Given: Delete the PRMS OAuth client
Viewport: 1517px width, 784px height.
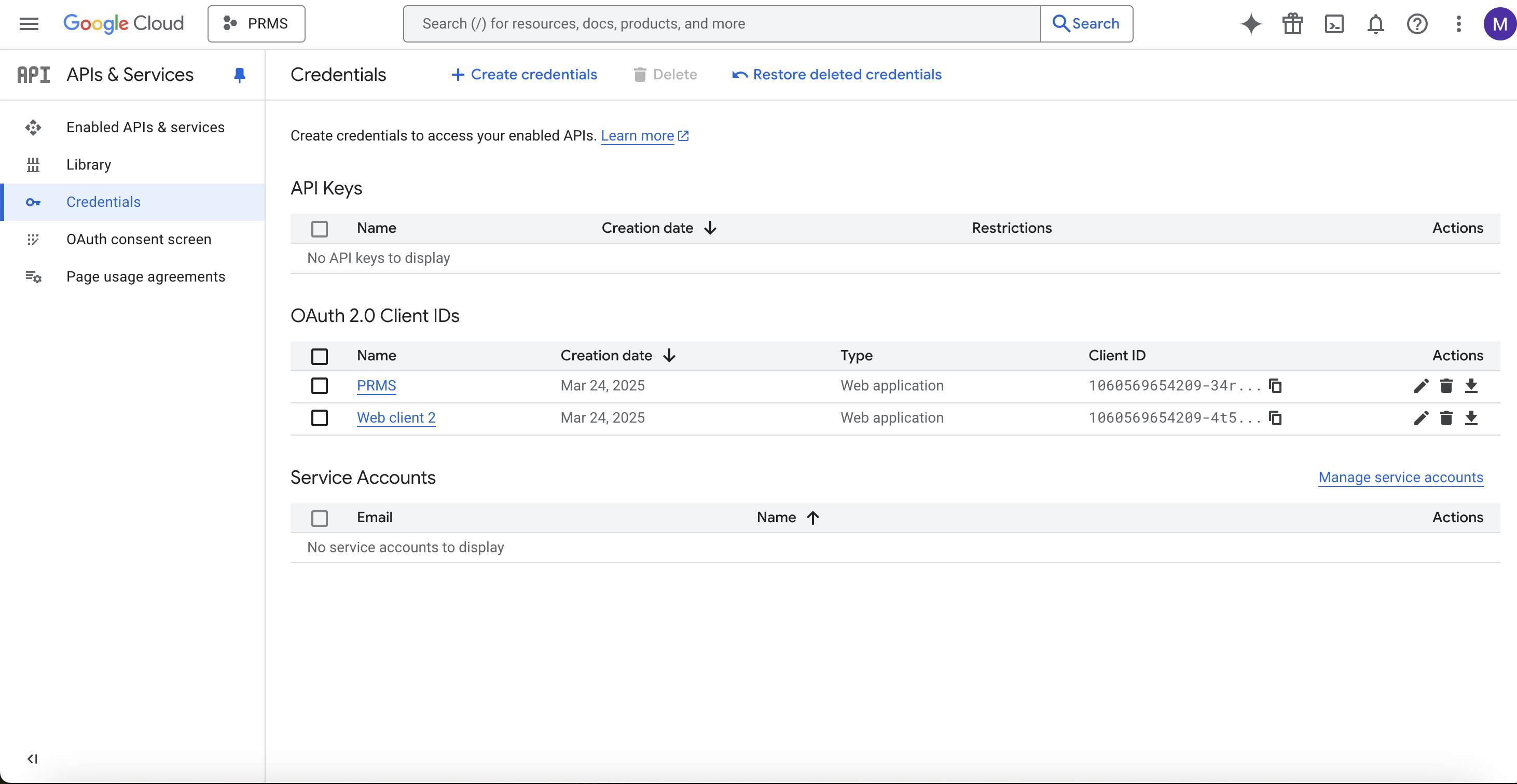Looking at the screenshot, I should click(1446, 386).
